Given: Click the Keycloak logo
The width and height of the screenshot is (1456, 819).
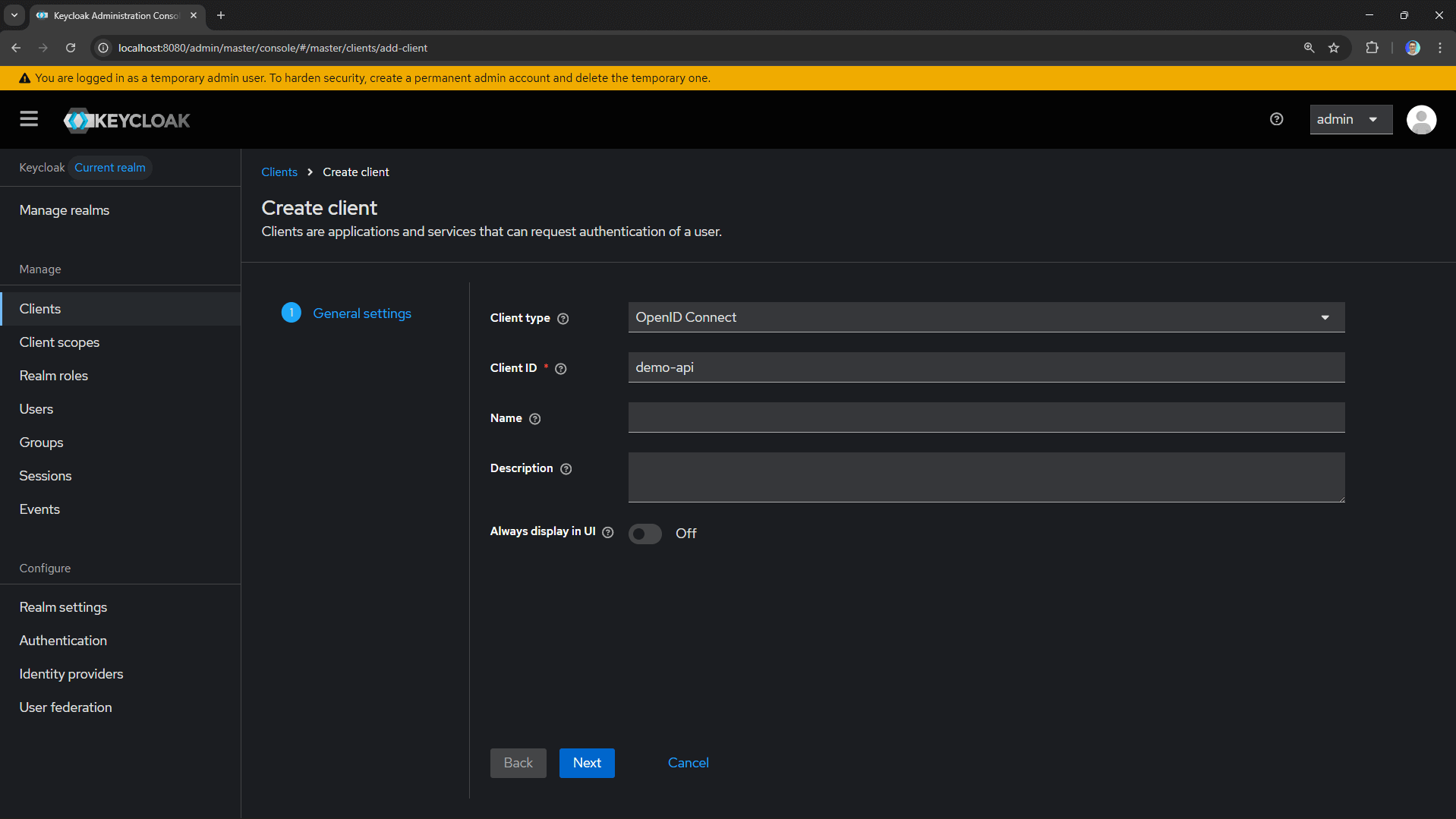Looking at the screenshot, I should 126,120.
